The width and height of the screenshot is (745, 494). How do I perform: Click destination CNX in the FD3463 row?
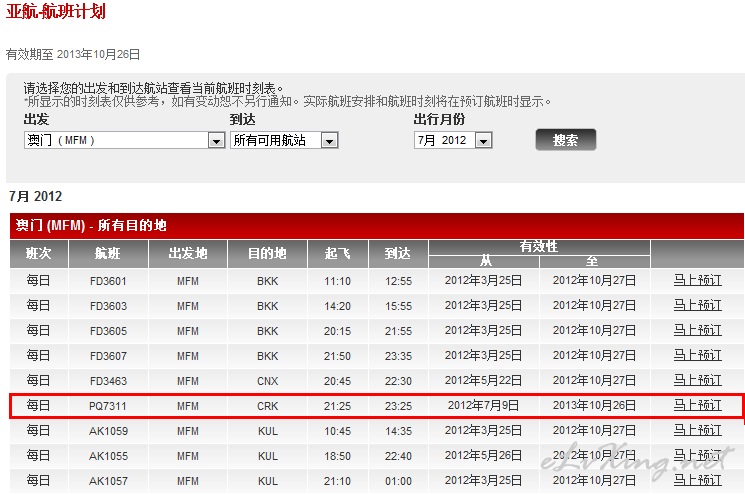coord(267,381)
